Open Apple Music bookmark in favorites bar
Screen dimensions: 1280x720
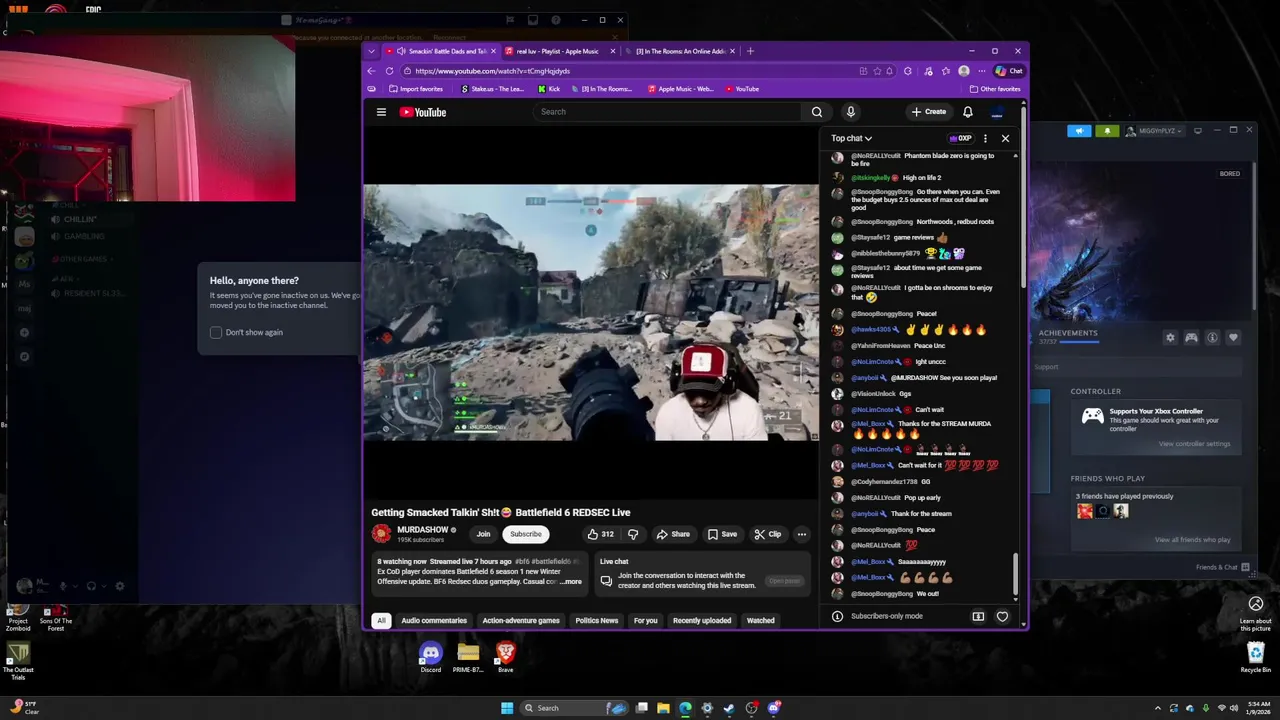pos(680,89)
